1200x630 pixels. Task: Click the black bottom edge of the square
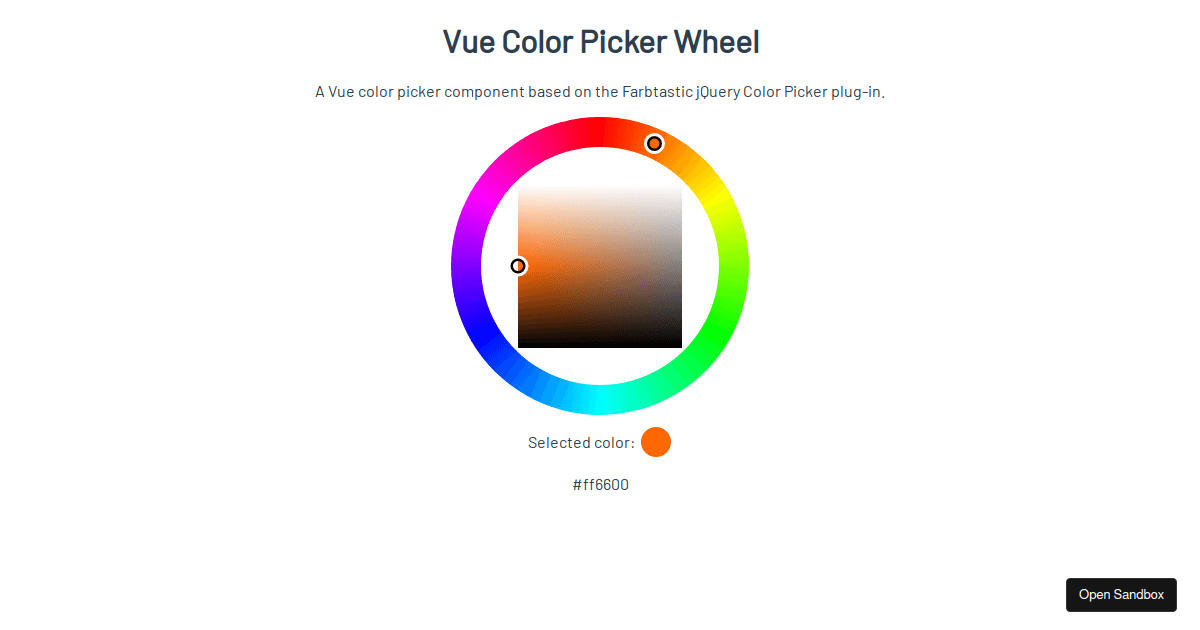(600, 344)
